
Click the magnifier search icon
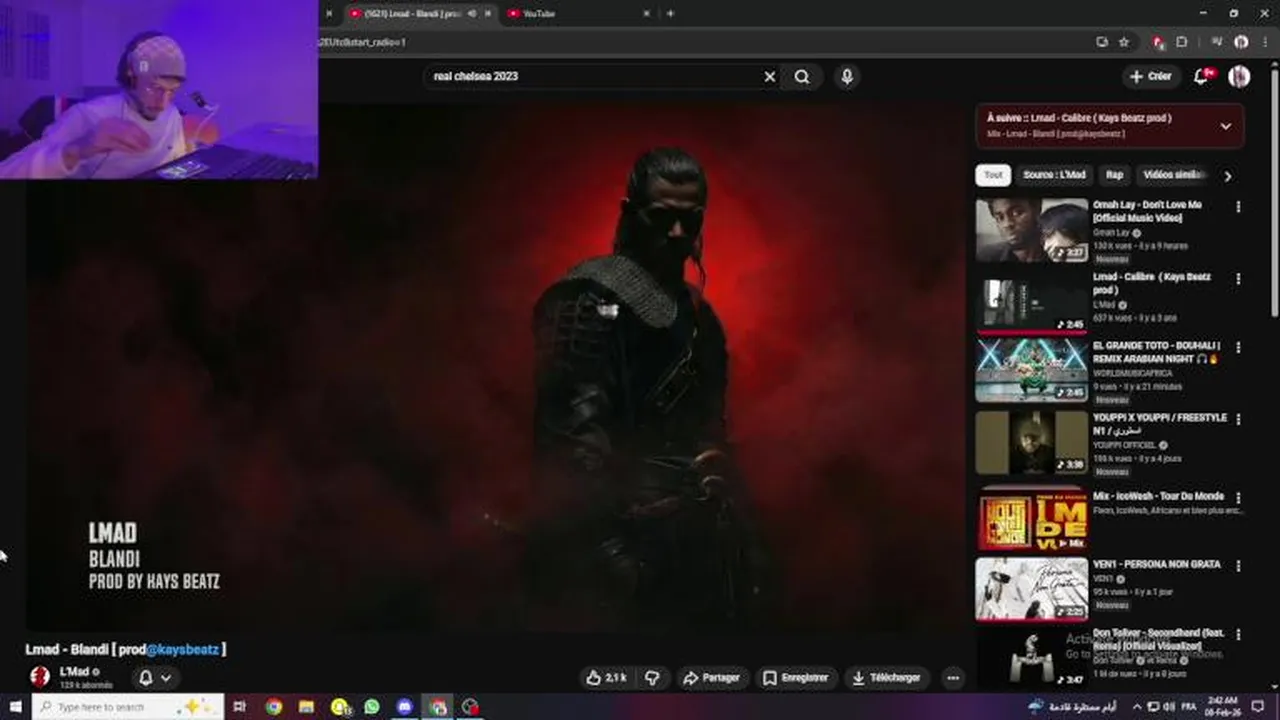pos(802,76)
